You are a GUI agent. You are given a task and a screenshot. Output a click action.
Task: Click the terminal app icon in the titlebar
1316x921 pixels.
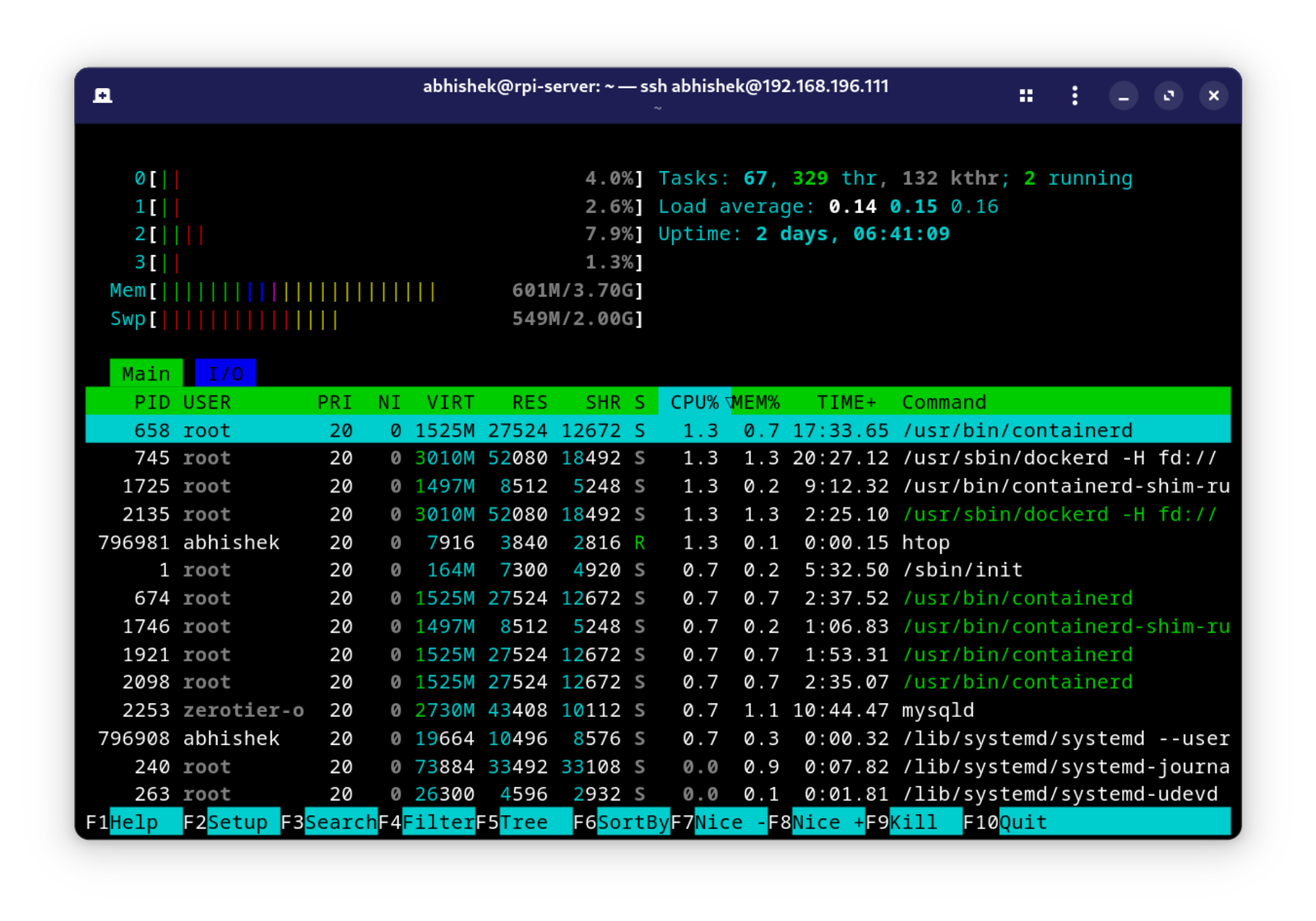tap(102, 95)
